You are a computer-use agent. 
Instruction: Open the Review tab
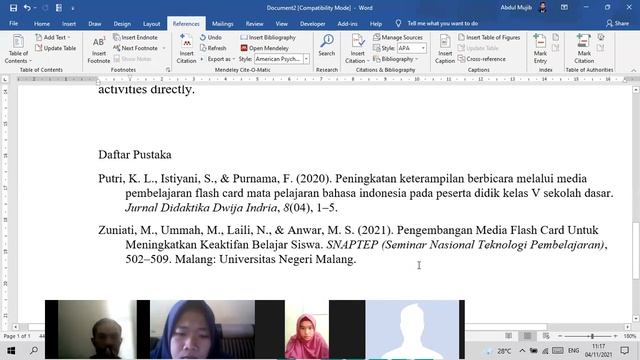(x=254, y=24)
